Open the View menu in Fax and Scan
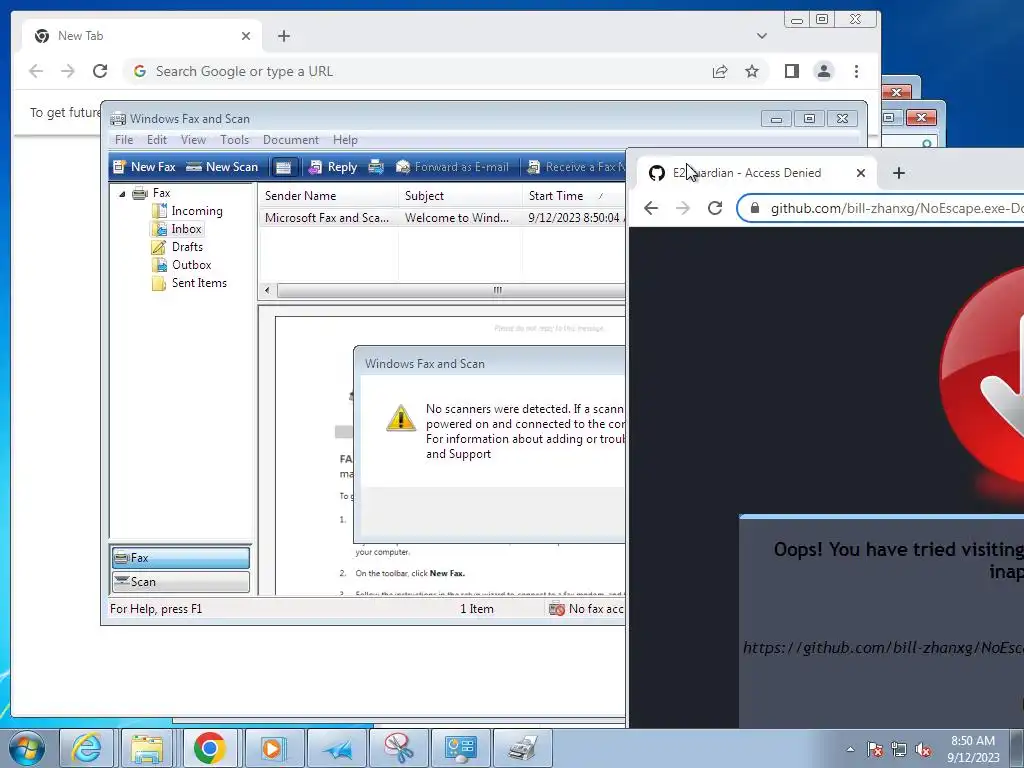Screen dimensions: 1024x768 [x=193, y=140]
